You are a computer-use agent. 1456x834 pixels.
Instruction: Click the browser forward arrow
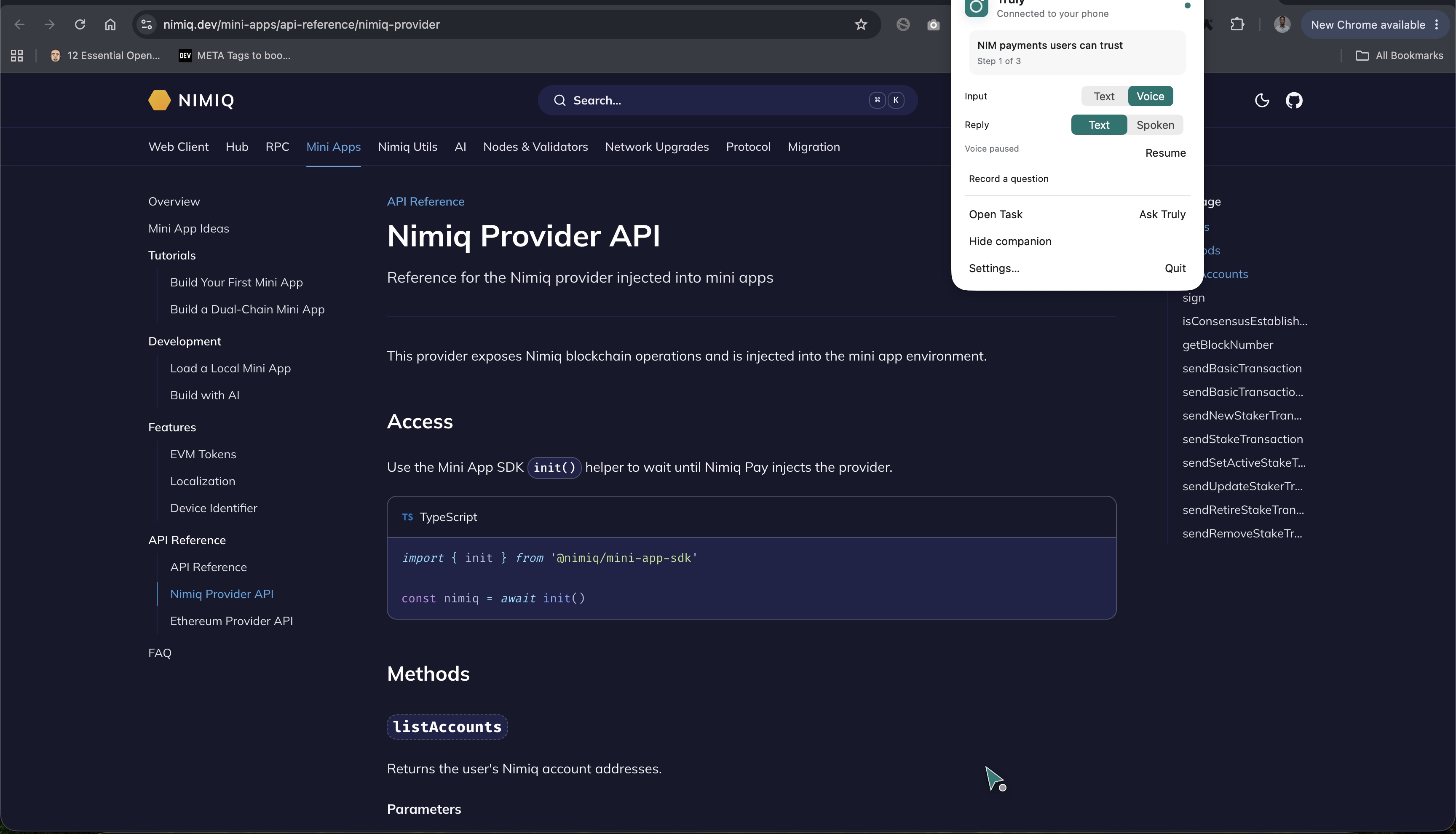tap(50, 24)
